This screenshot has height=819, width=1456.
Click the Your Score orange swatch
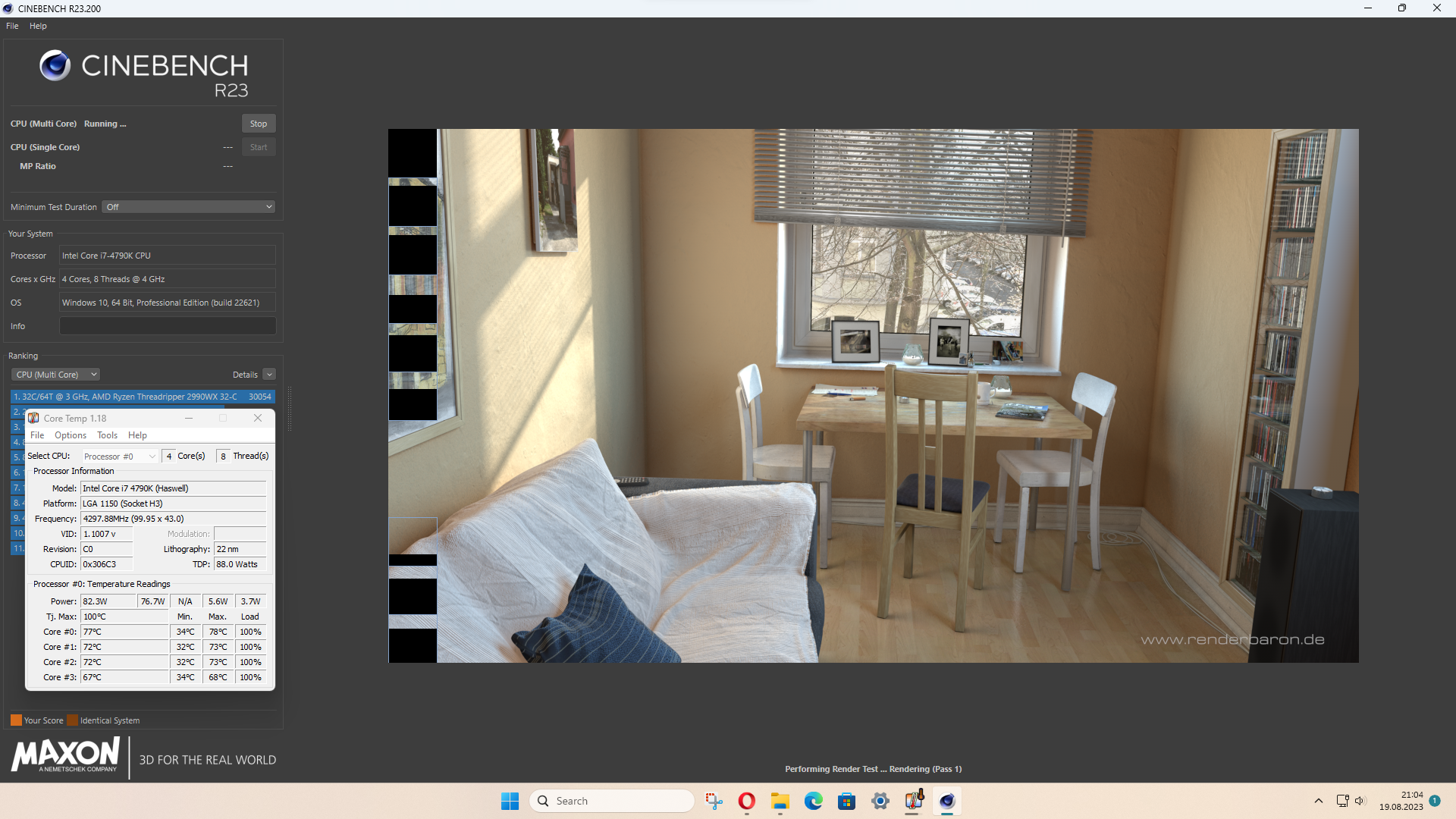[x=16, y=720]
